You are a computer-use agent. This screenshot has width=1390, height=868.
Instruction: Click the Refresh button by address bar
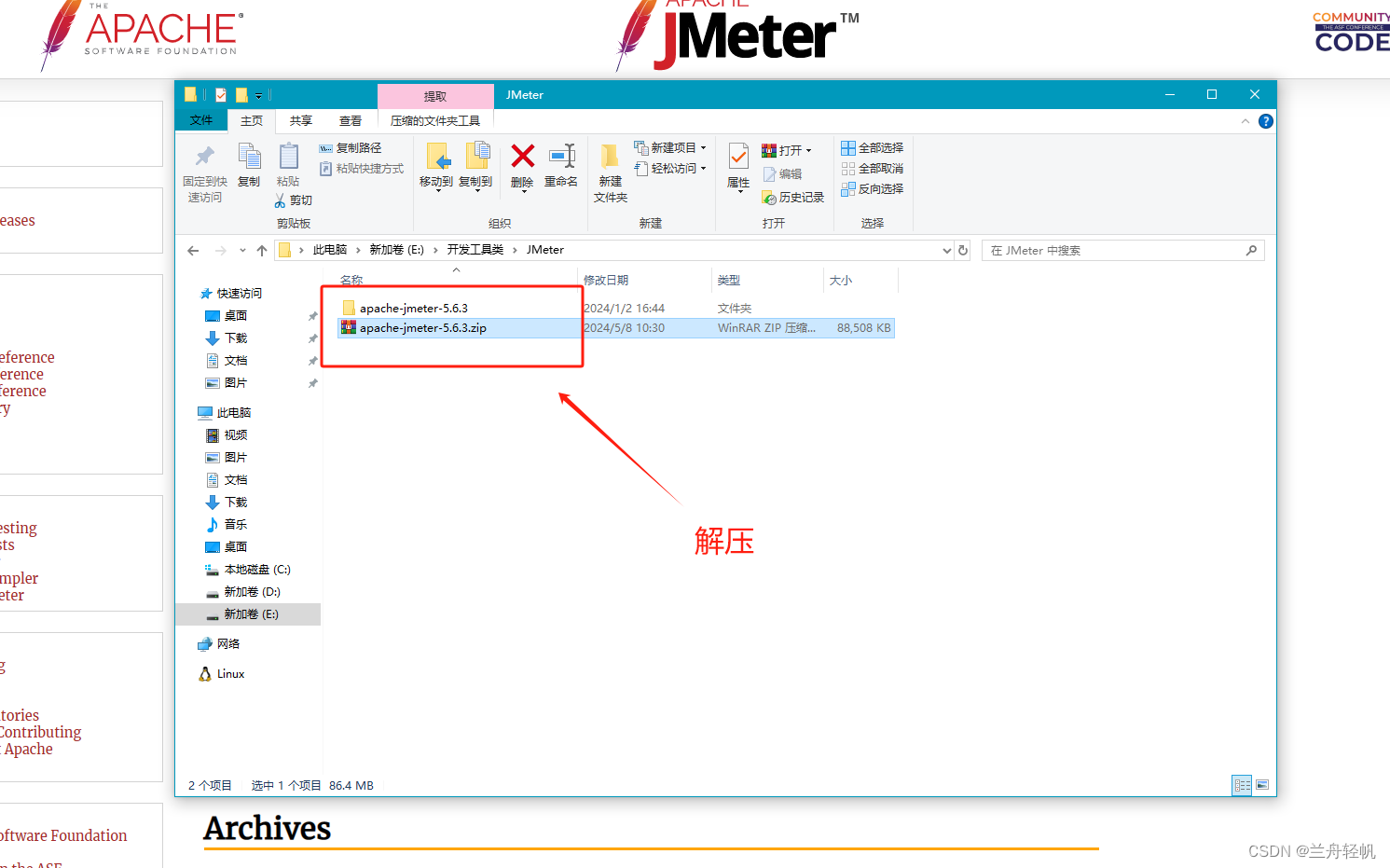963,251
